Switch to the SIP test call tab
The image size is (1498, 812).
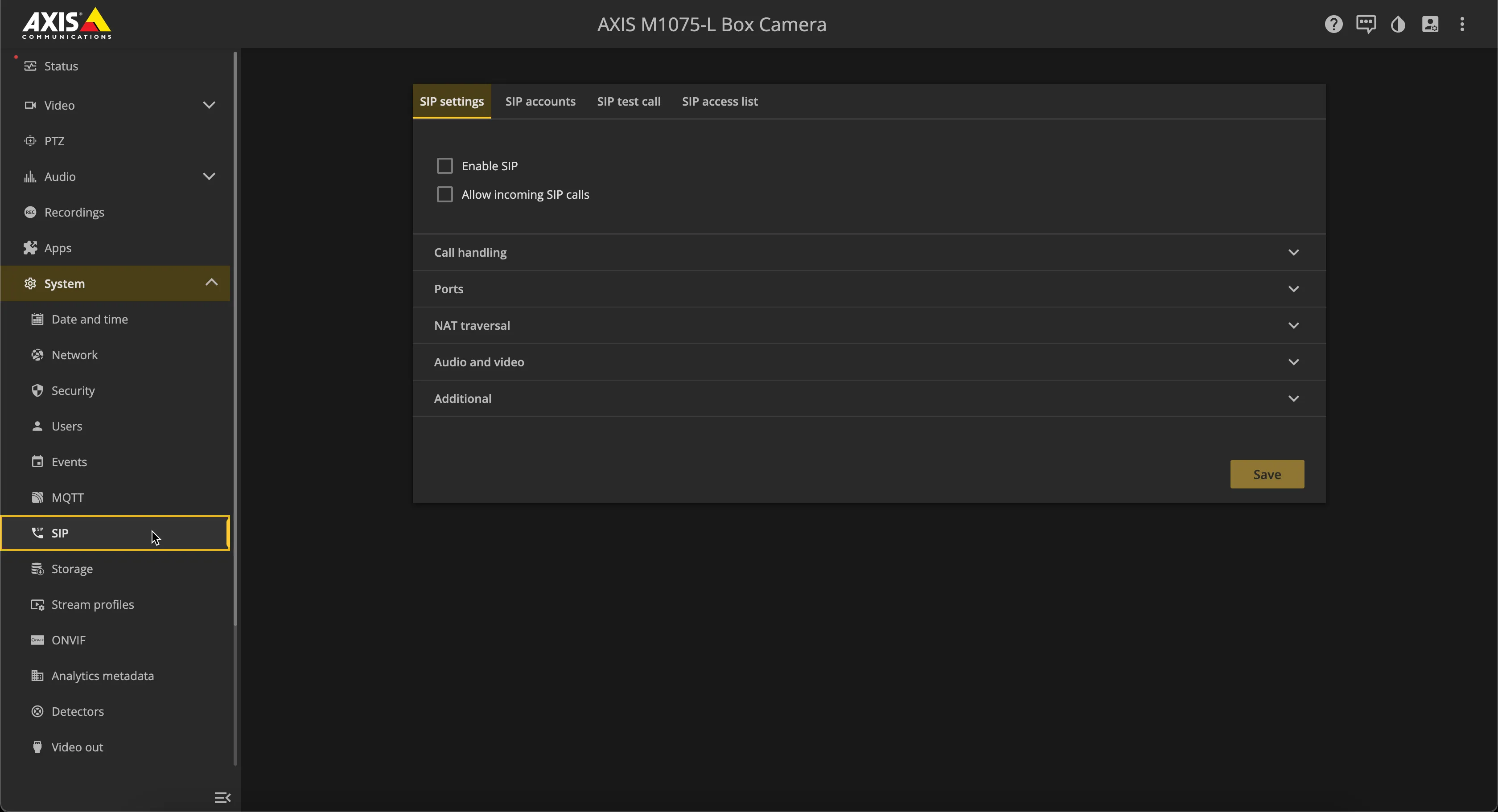[x=629, y=102]
